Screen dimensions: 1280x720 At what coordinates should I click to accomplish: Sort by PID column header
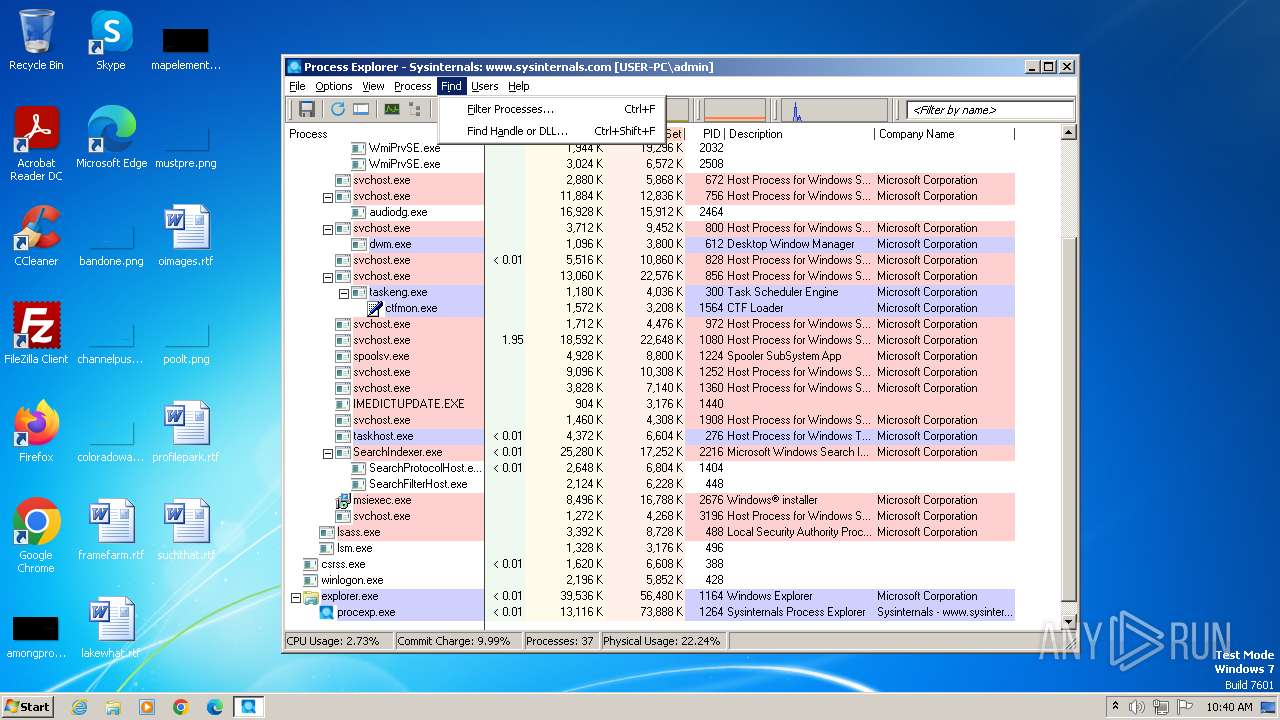[x=711, y=134]
